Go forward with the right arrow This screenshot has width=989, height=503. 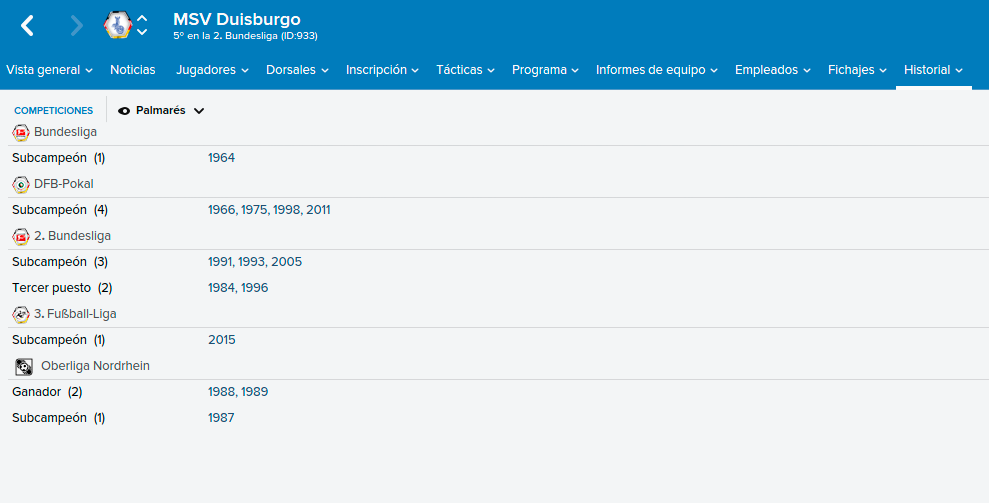(x=76, y=26)
